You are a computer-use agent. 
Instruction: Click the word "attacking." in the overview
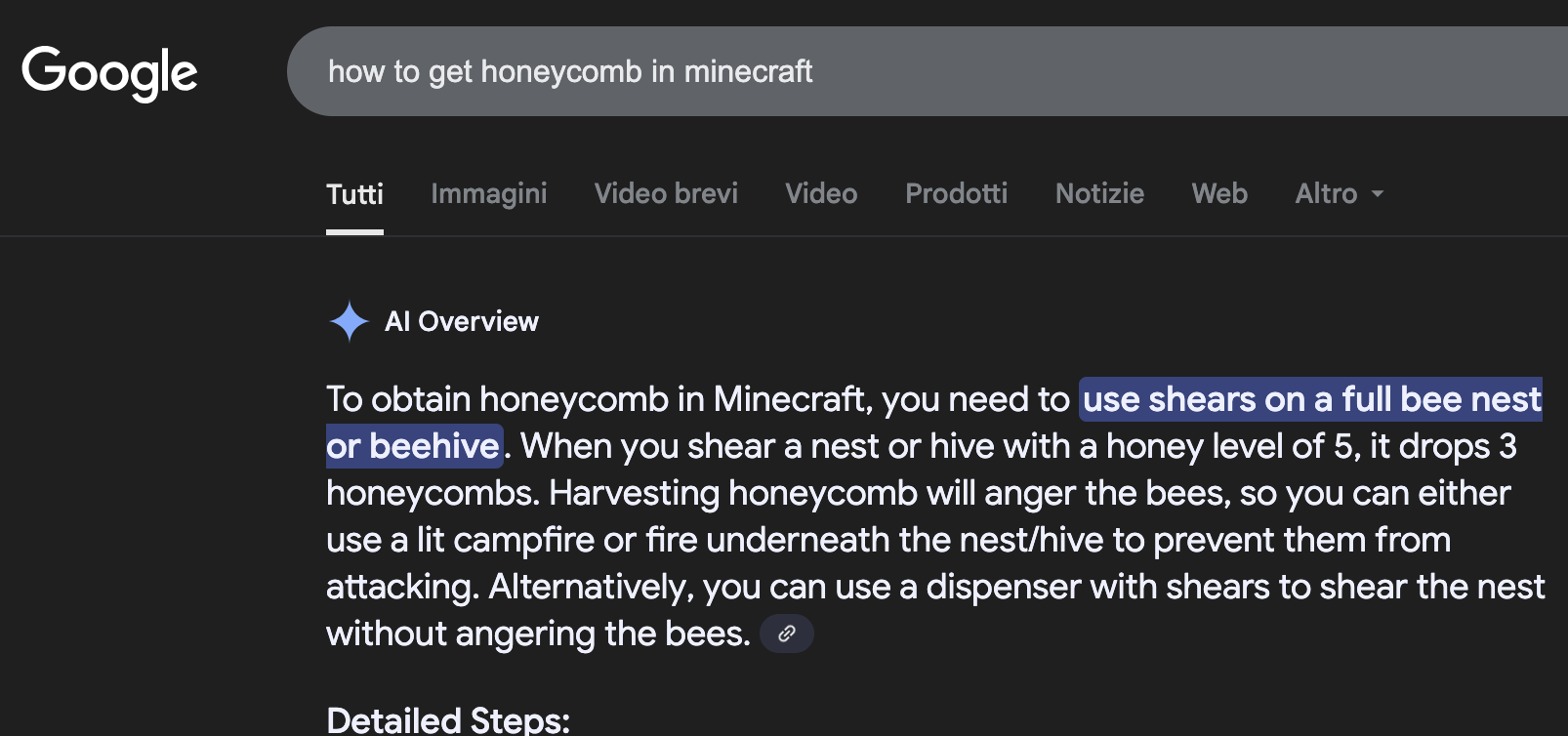(402, 587)
